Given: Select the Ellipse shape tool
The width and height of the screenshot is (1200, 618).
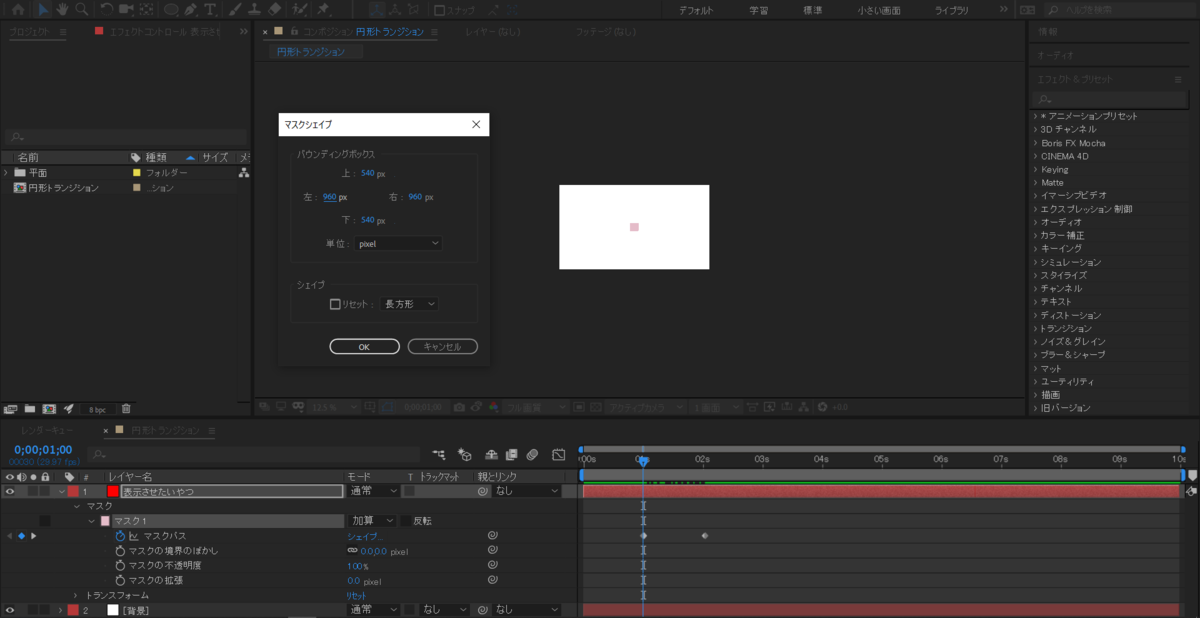Looking at the screenshot, I should (172, 10).
